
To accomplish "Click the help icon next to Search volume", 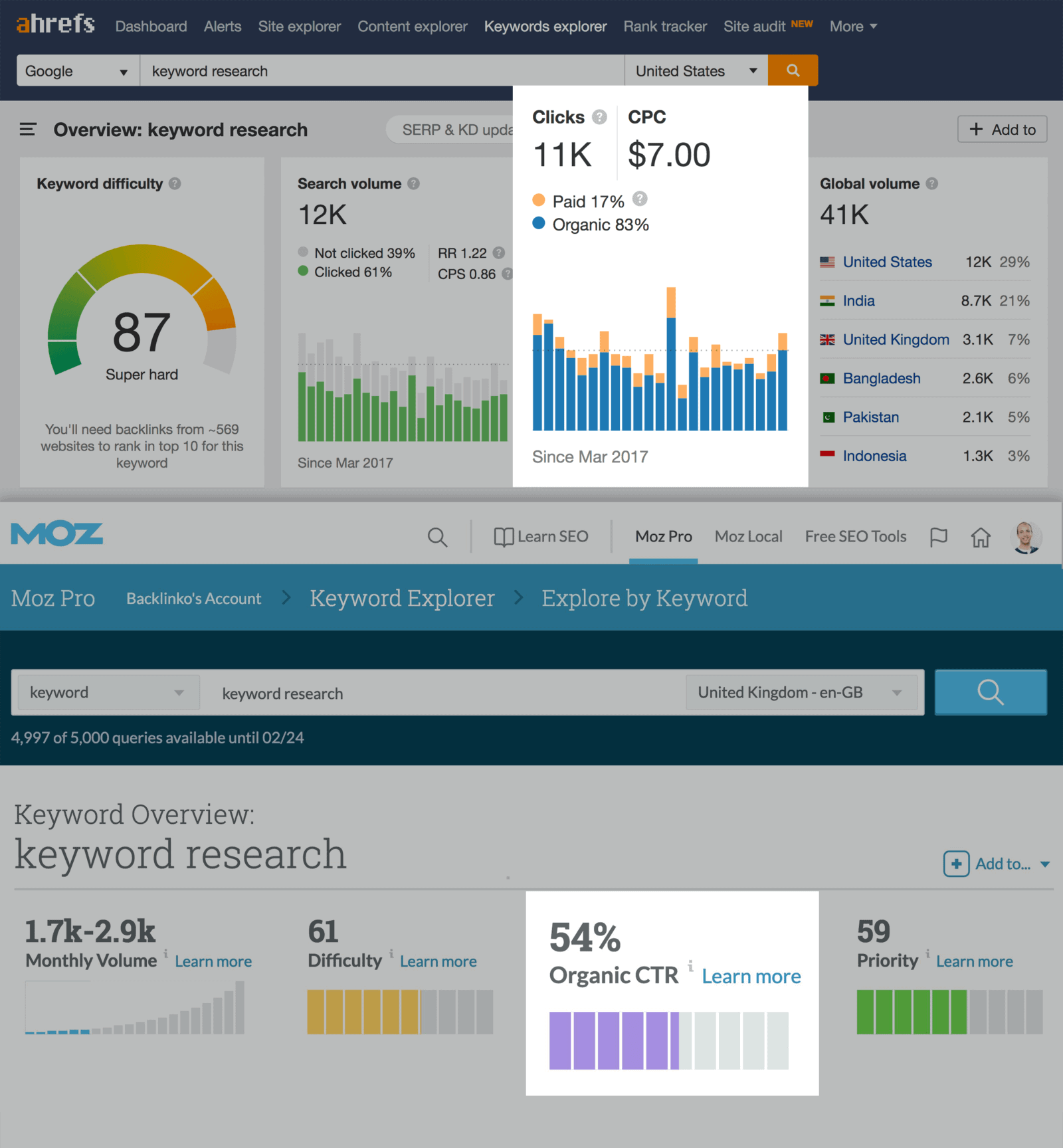I will (413, 183).
